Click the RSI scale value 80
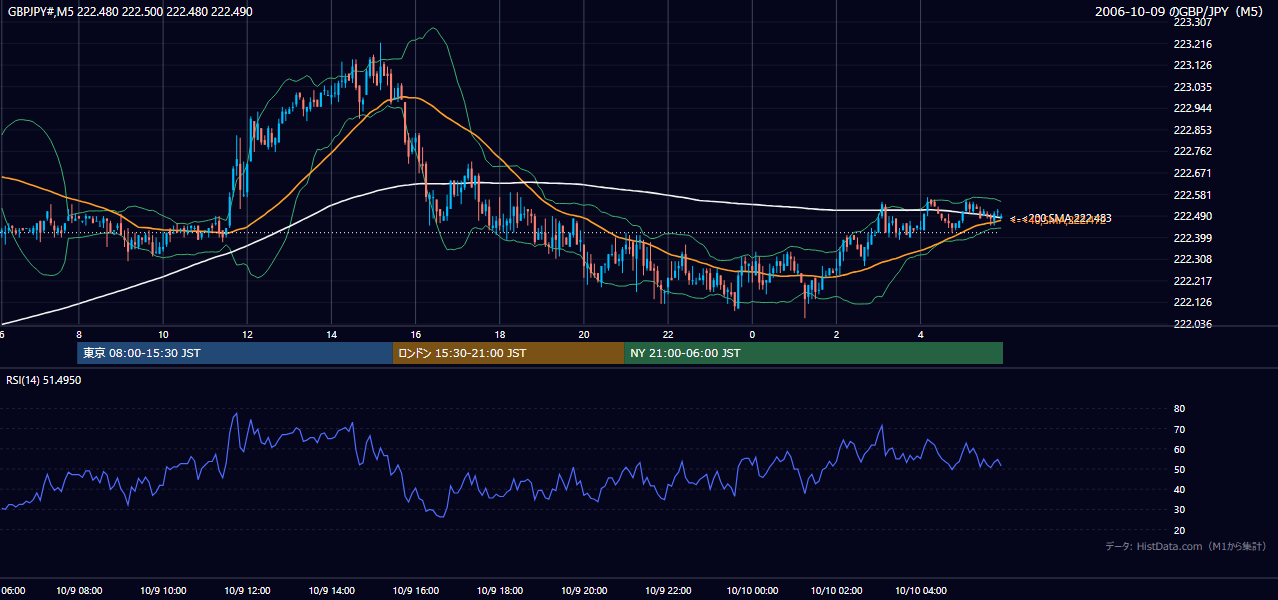The height and width of the screenshot is (600, 1278). point(1179,409)
